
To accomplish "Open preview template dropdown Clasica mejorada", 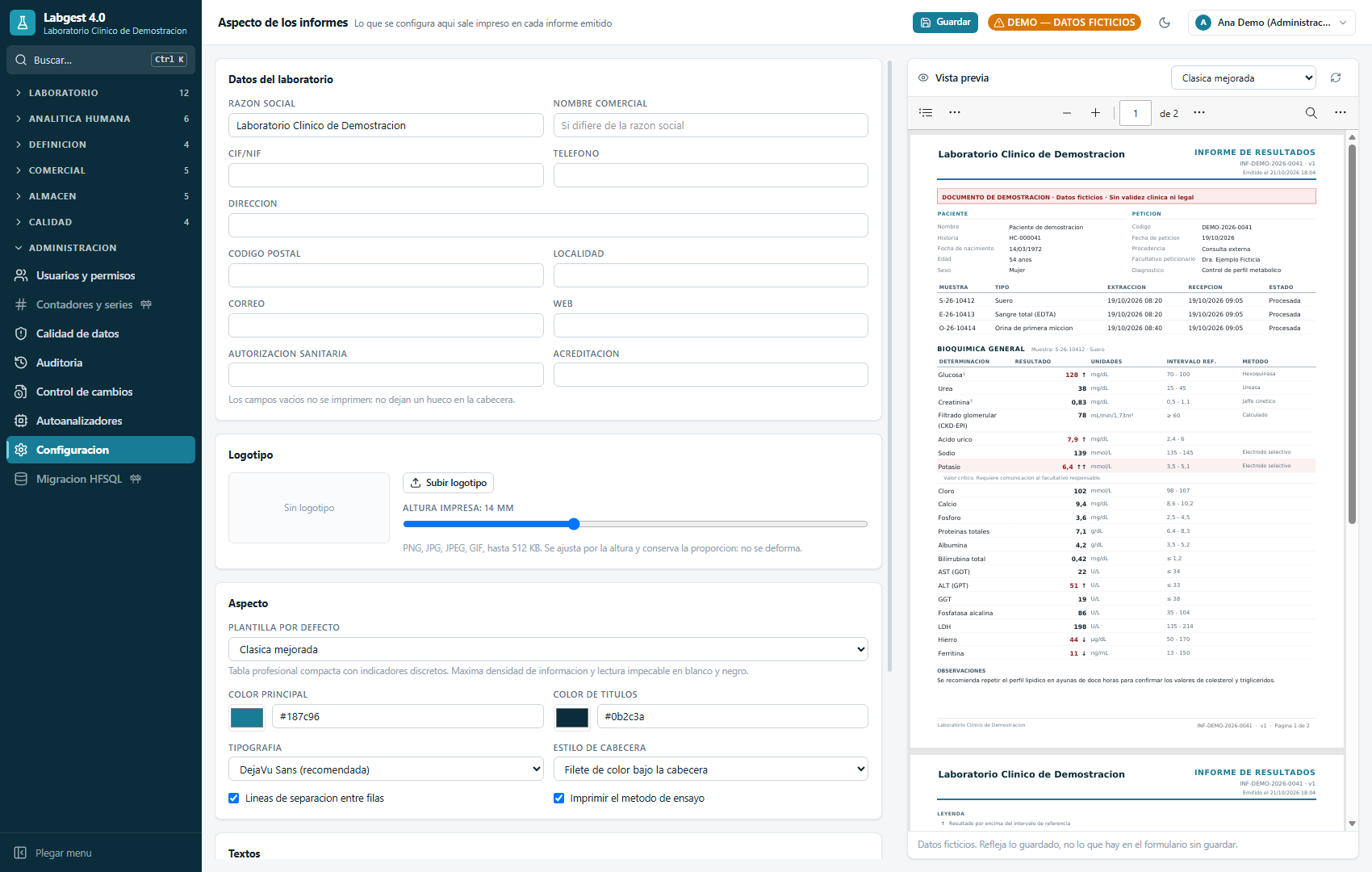I will coord(1244,78).
